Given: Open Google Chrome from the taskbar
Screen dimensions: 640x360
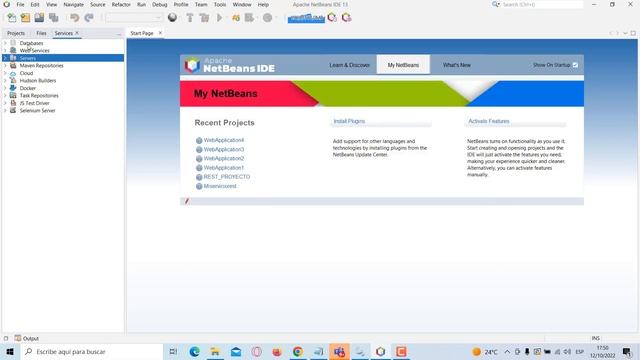Looking at the screenshot, I should (298, 351).
